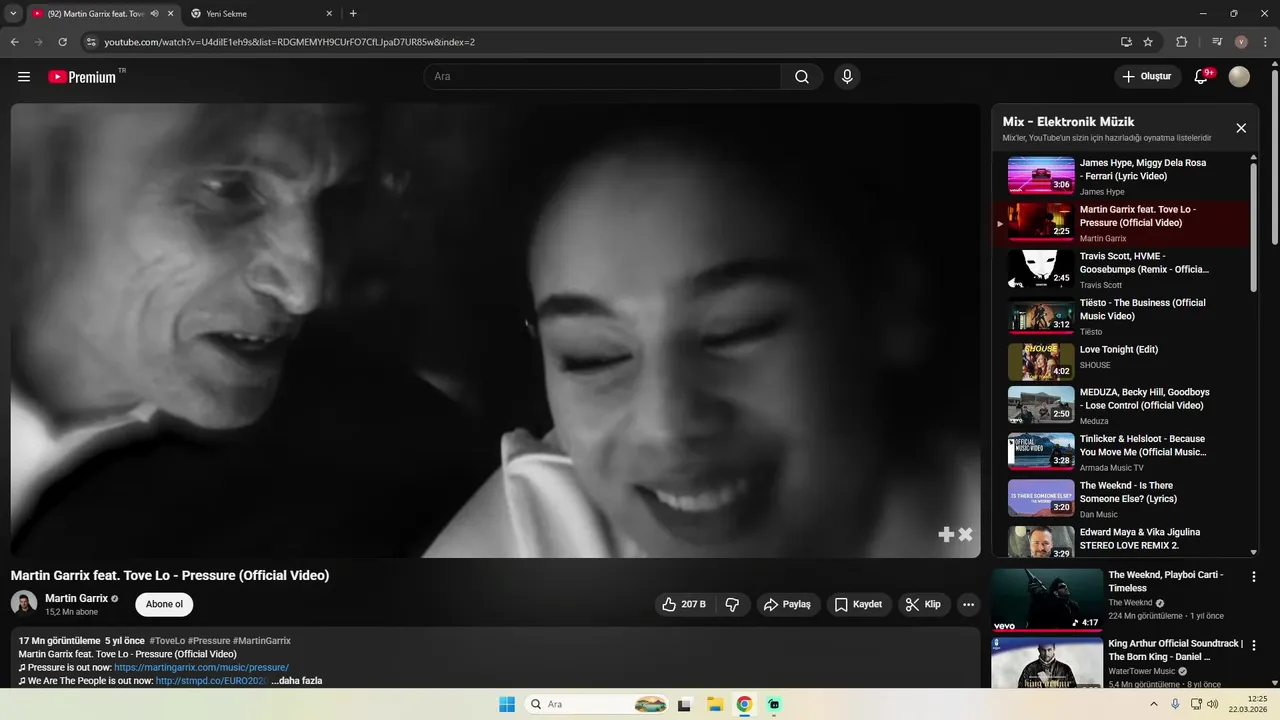The image size is (1280, 720).
Task: Open File Explorer from taskbar
Action: (715, 704)
